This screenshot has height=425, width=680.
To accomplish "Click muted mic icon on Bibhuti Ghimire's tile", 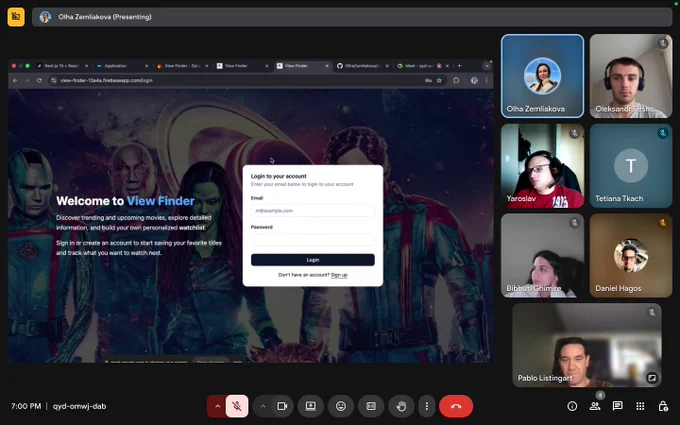I will pyautogui.click(x=574, y=223).
